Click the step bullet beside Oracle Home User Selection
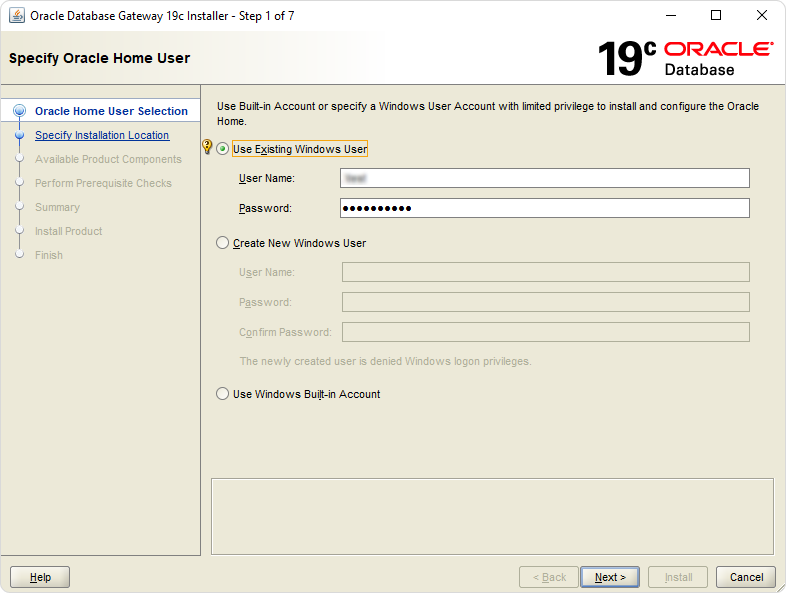Viewport: 786px width, 593px height. coord(20,111)
